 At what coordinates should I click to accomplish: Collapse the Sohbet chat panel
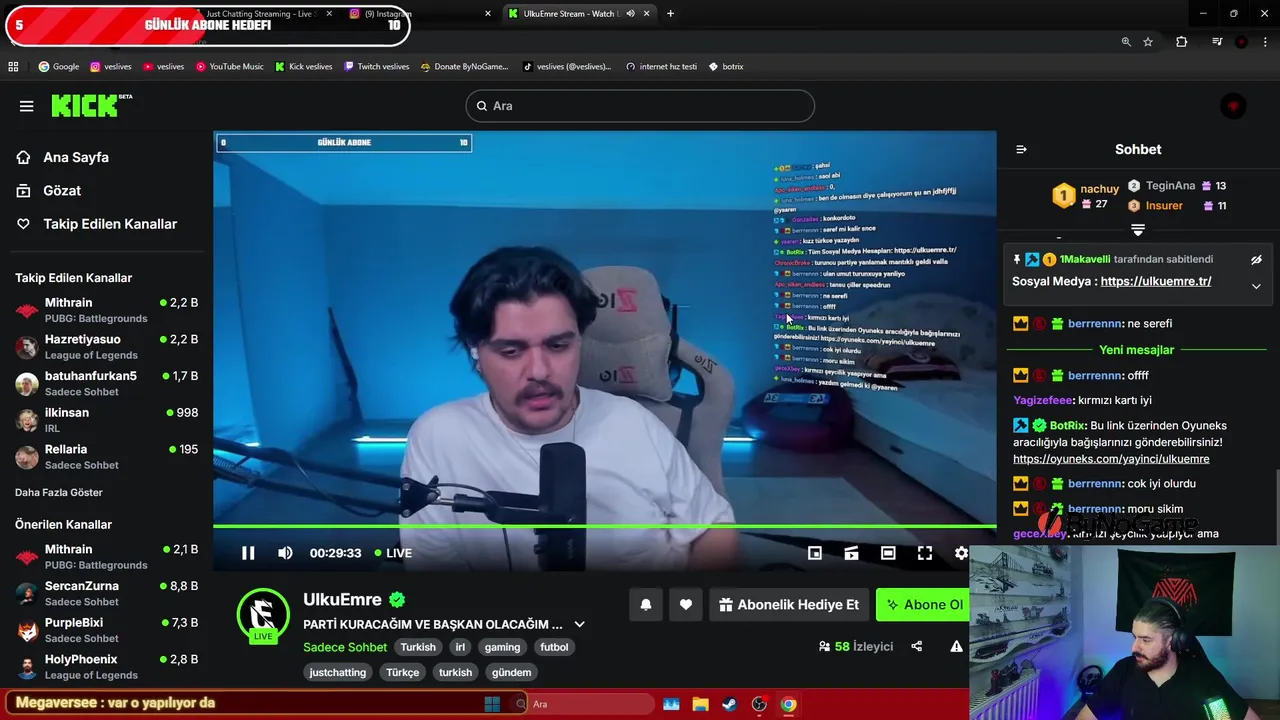1021,149
